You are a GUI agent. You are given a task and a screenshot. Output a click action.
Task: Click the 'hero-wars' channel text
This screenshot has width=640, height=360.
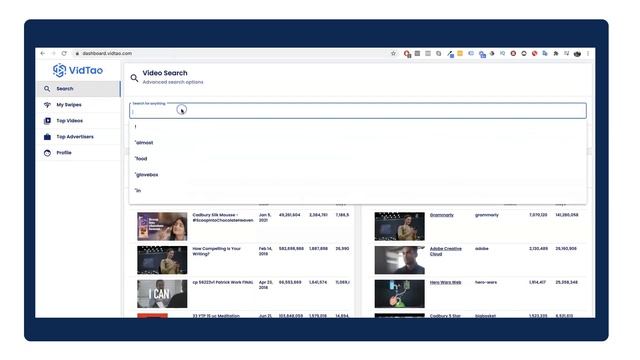[486, 282]
